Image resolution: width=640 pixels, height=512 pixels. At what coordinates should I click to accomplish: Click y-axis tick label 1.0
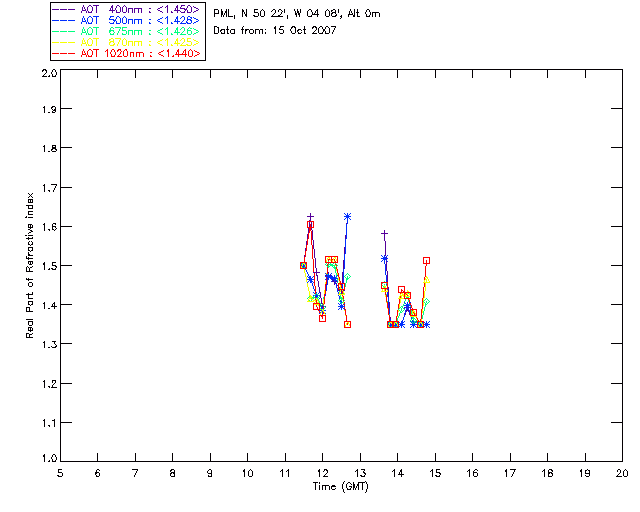pyautogui.click(x=49, y=459)
